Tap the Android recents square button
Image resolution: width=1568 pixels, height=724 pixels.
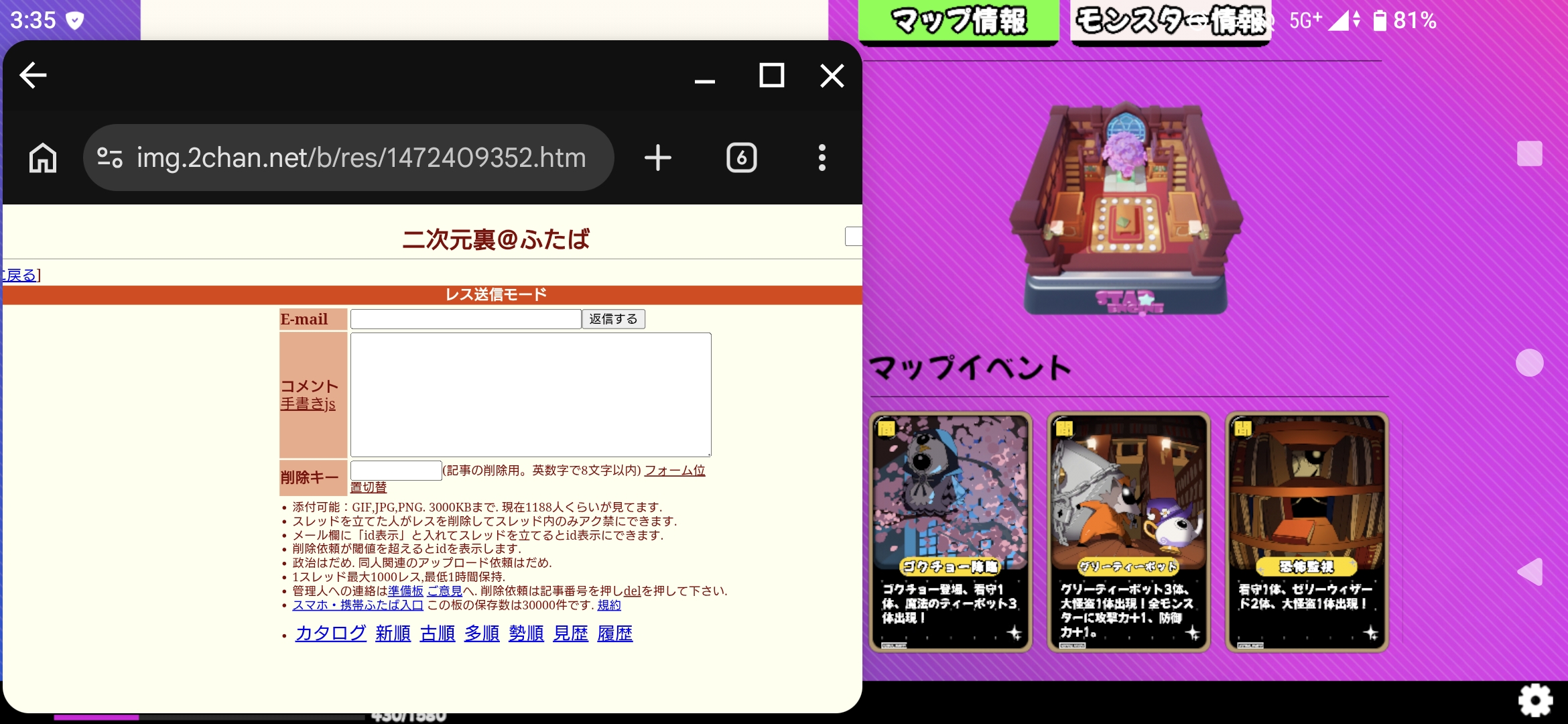pyautogui.click(x=1530, y=154)
